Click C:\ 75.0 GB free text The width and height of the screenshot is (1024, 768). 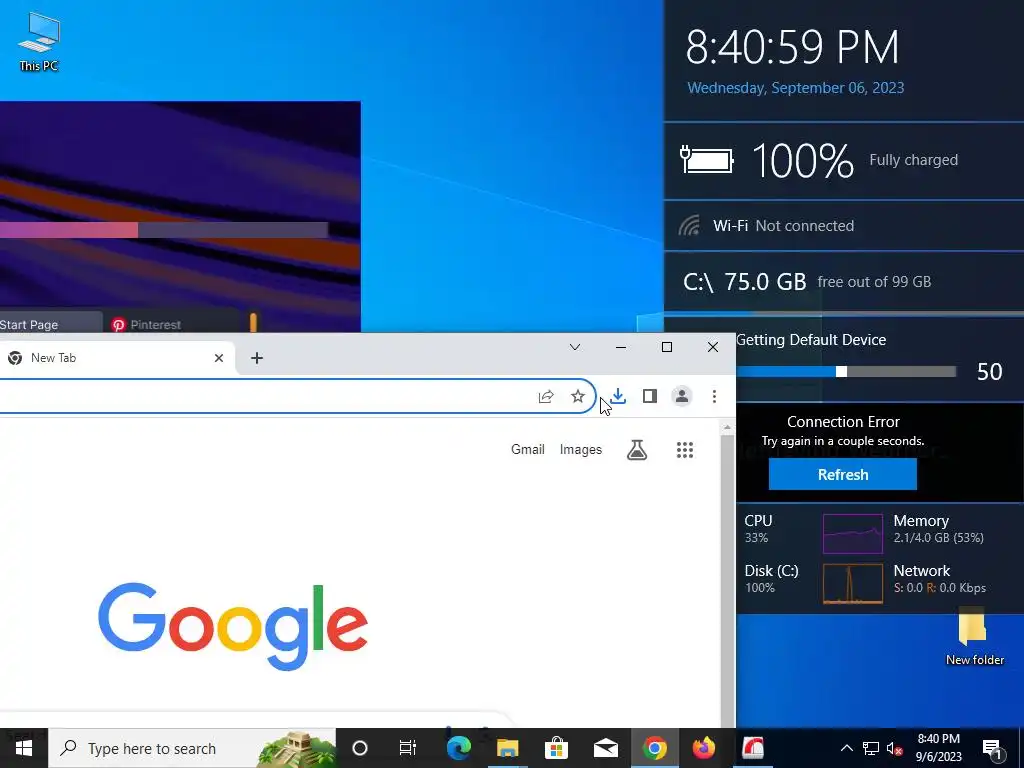[x=807, y=282]
